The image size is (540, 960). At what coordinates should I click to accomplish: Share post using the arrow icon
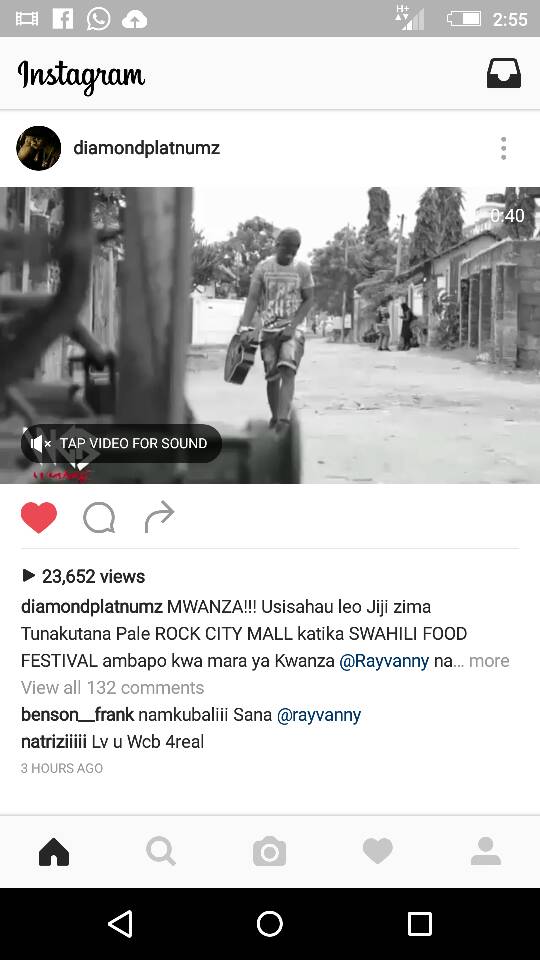point(159,517)
